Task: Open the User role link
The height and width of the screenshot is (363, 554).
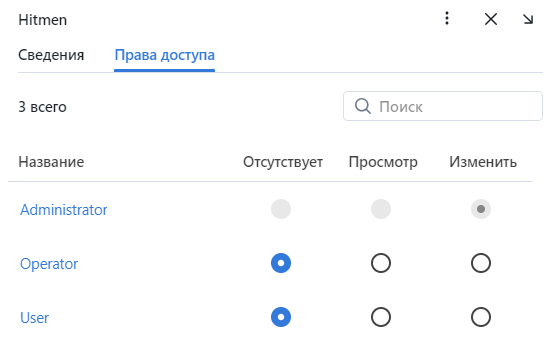Action: [34, 318]
